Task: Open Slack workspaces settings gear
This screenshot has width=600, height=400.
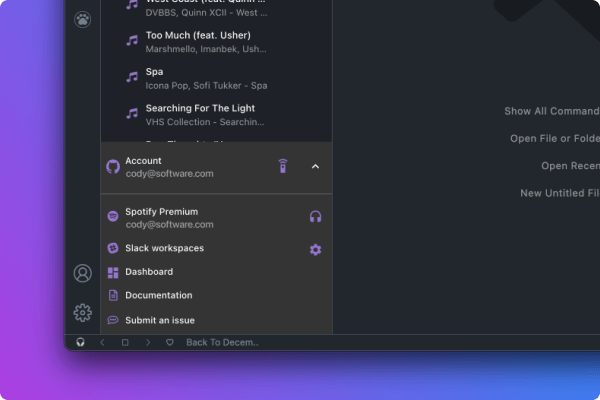Action: tap(315, 250)
